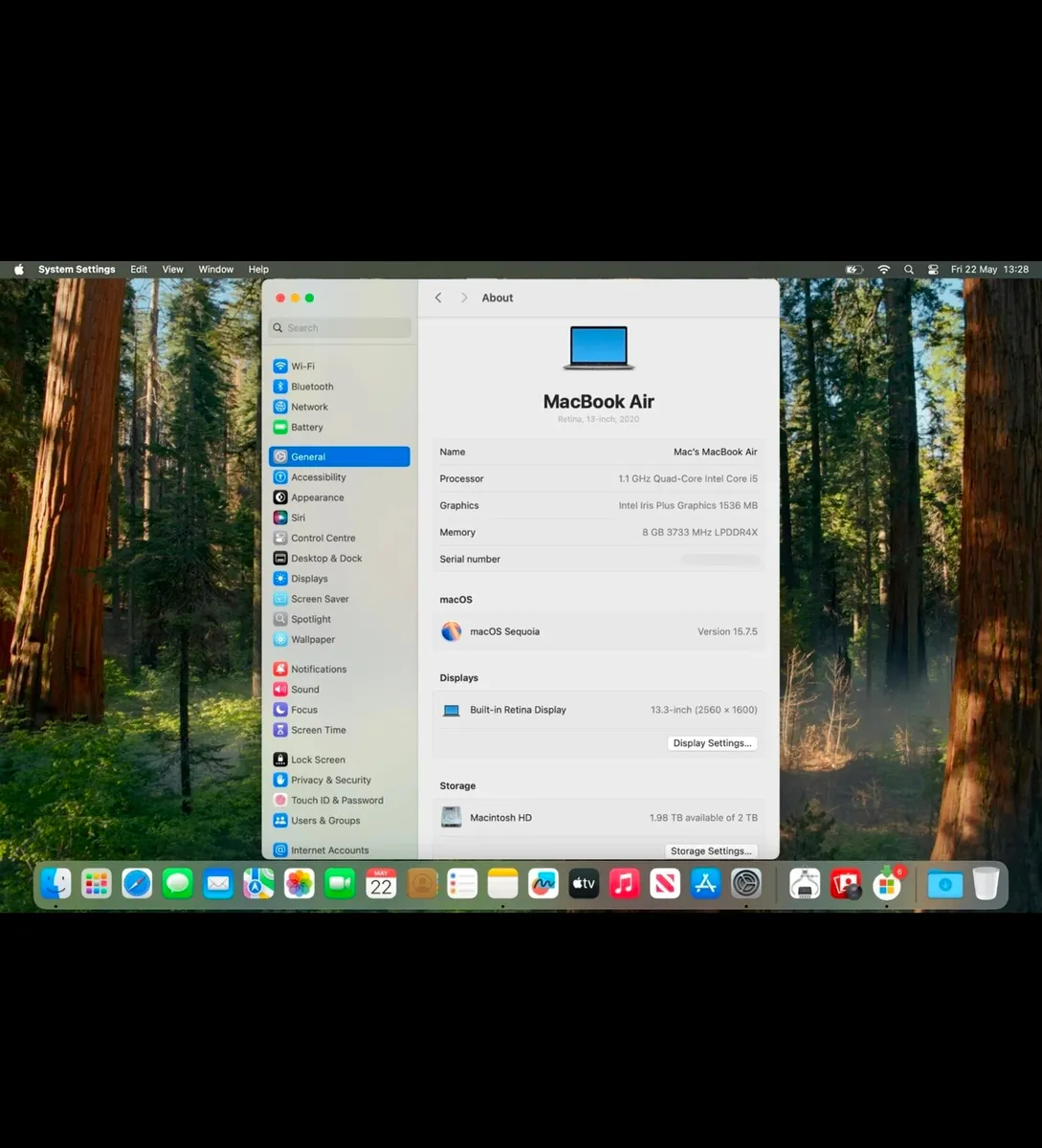
Task: Click the date and time in menu bar
Action: [x=989, y=270]
